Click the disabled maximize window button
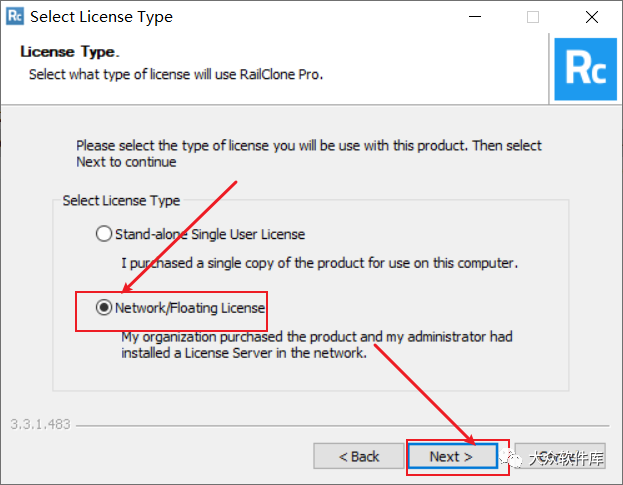The height and width of the screenshot is (485, 623). point(533,17)
